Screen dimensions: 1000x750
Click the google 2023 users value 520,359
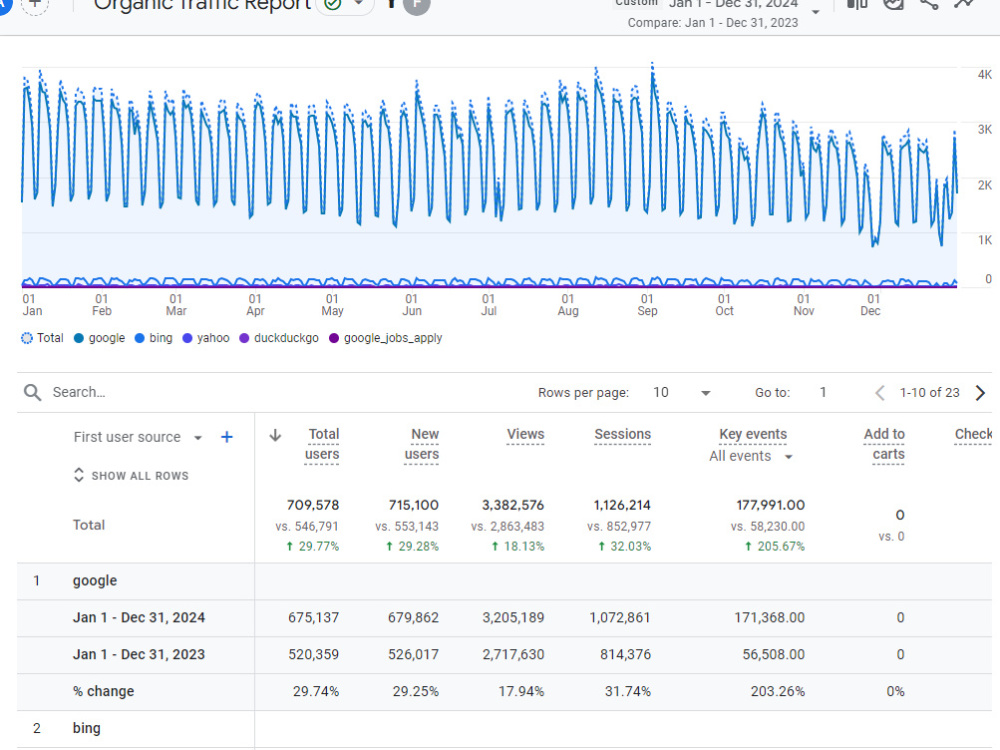(313, 654)
